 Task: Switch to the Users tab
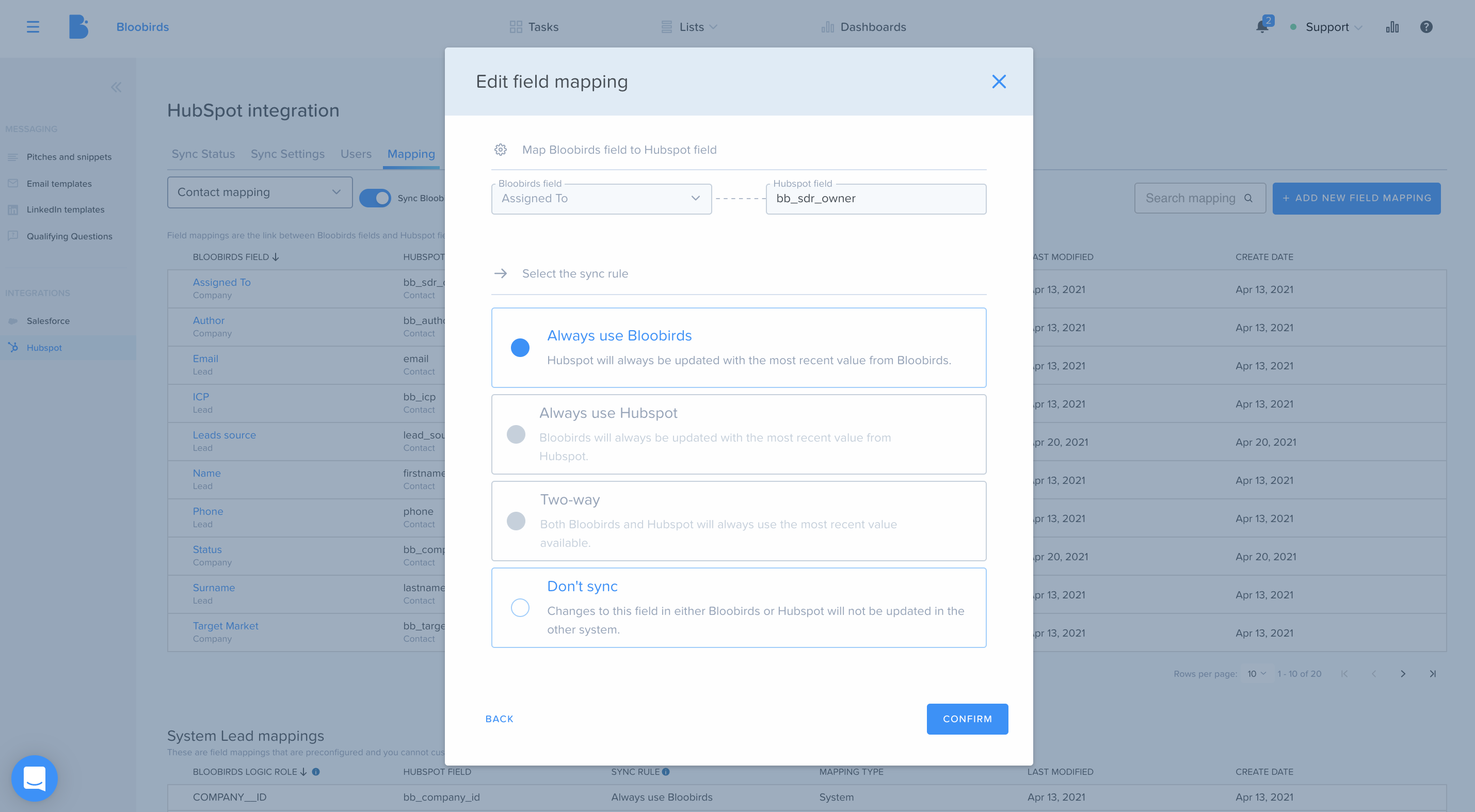click(356, 154)
